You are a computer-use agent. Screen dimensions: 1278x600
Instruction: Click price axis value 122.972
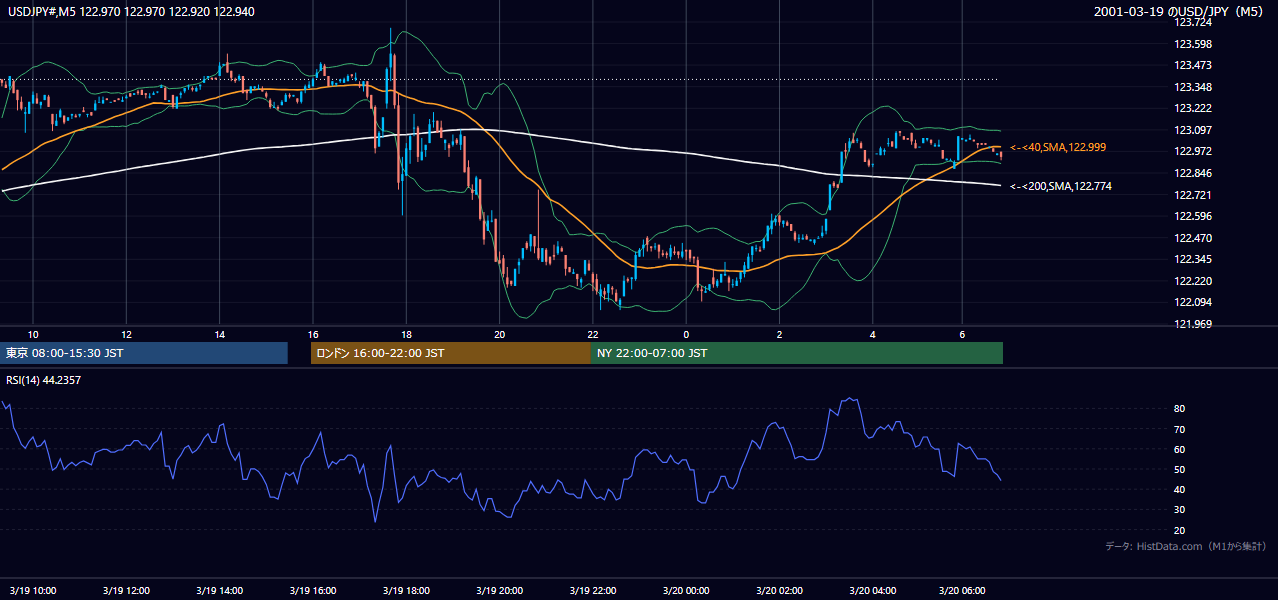tap(1195, 152)
